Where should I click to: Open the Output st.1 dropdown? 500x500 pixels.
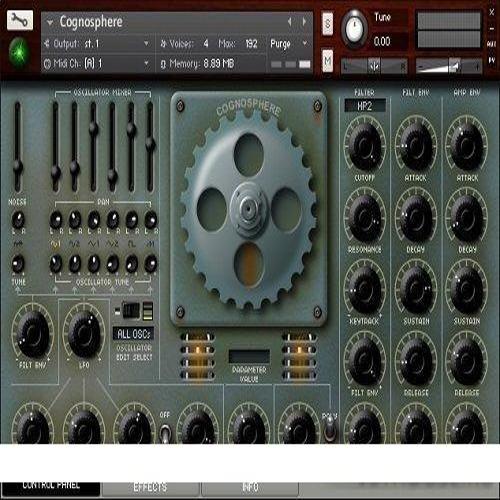pyautogui.click(x=97, y=44)
